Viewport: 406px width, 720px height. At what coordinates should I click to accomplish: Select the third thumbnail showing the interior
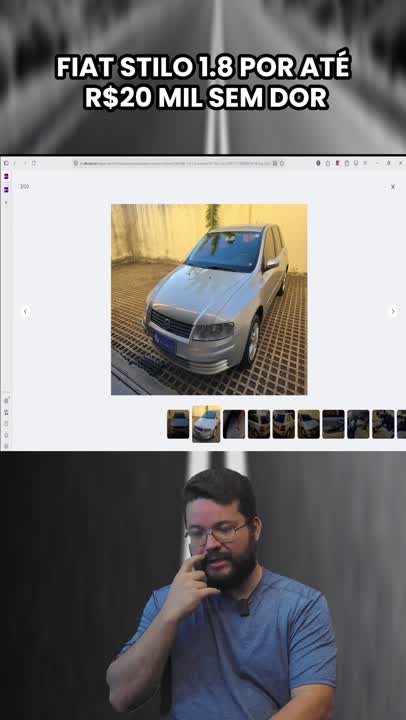tap(234, 424)
